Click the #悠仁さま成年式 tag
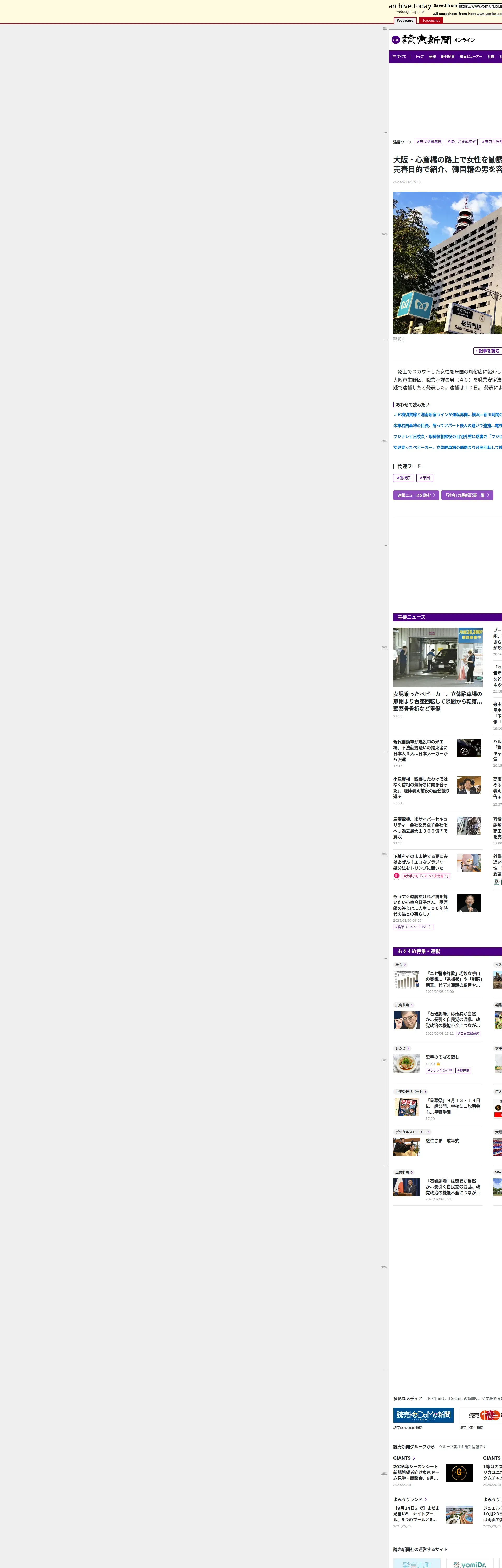 pyautogui.click(x=462, y=142)
